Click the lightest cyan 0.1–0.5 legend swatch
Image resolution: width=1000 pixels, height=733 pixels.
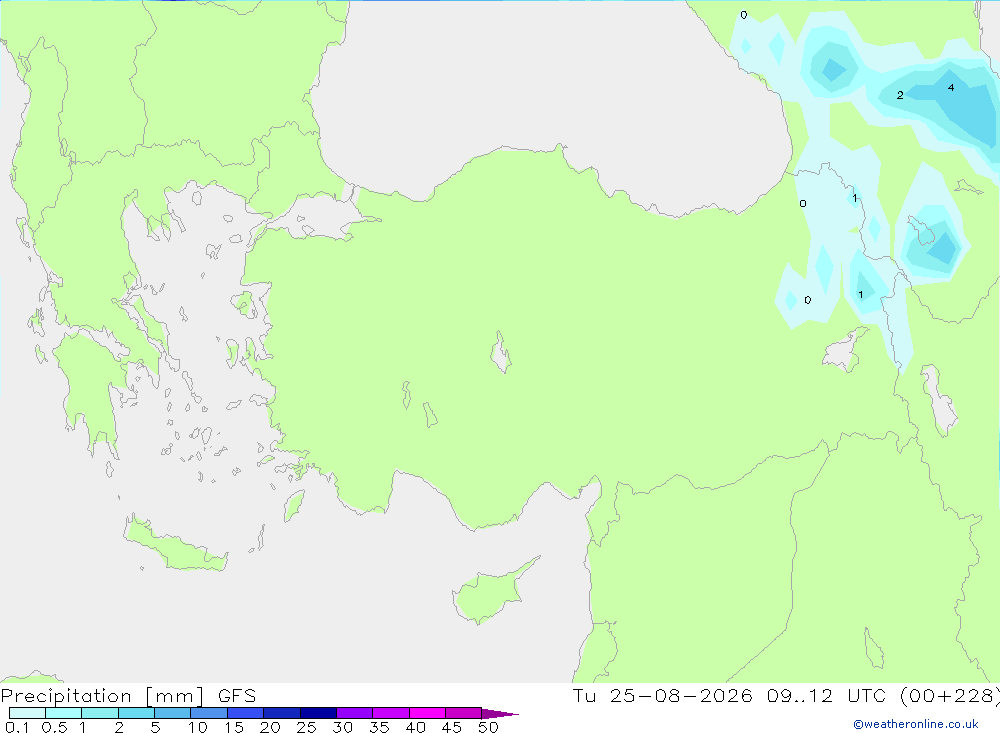(x=27, y=713)
